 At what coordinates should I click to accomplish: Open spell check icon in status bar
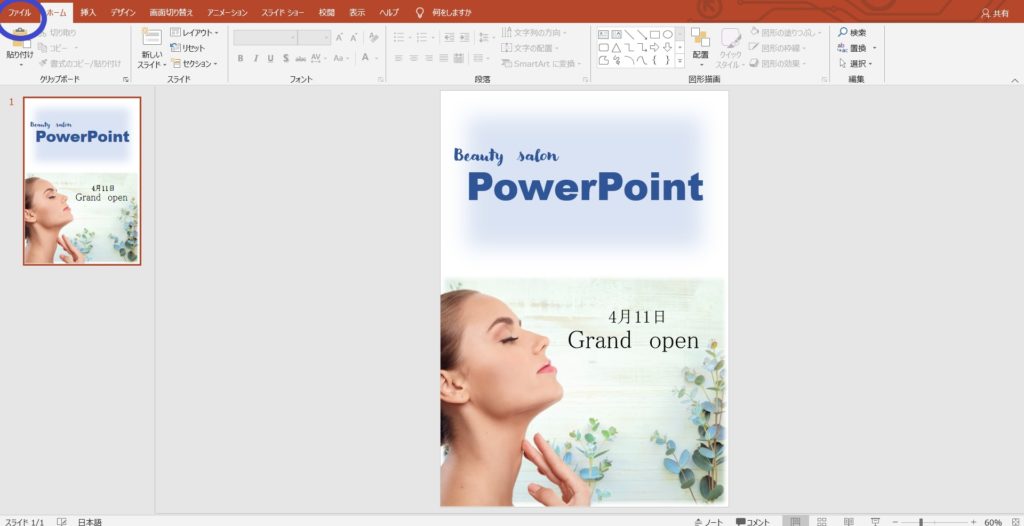(x=62, y=521)
